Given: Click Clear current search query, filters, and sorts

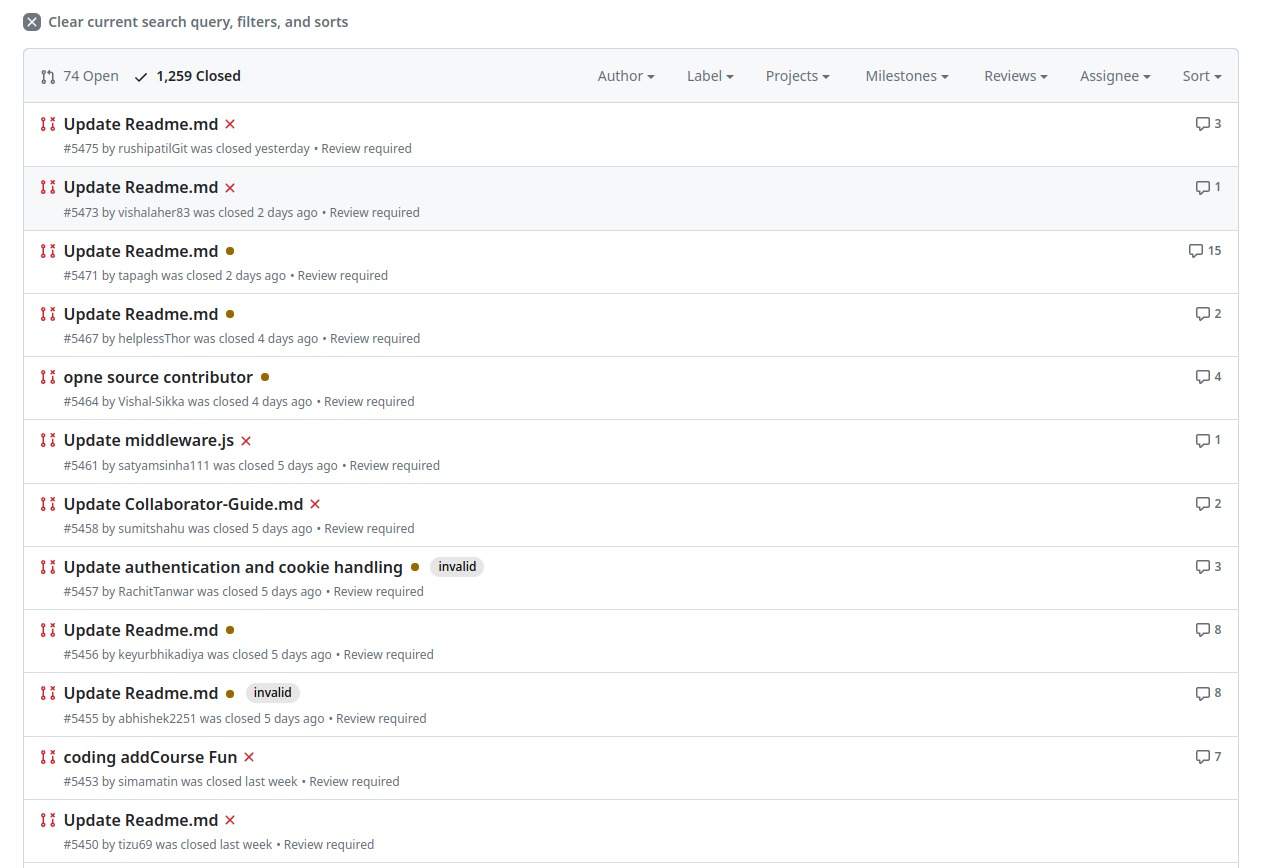Looking at the screenshot, I should click(186, 22).
